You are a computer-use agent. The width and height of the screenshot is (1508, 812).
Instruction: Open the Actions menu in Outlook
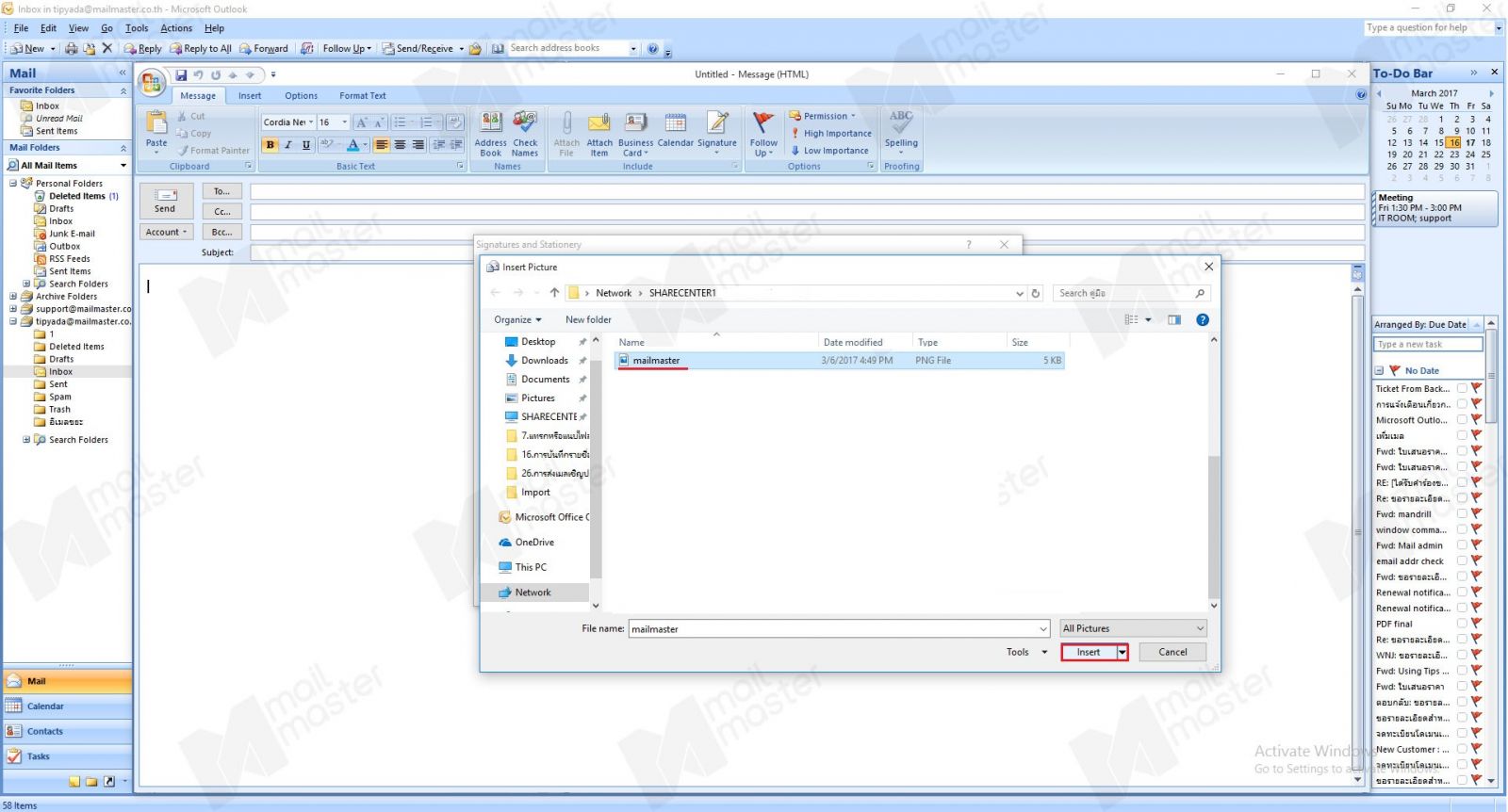click(176, 28)
